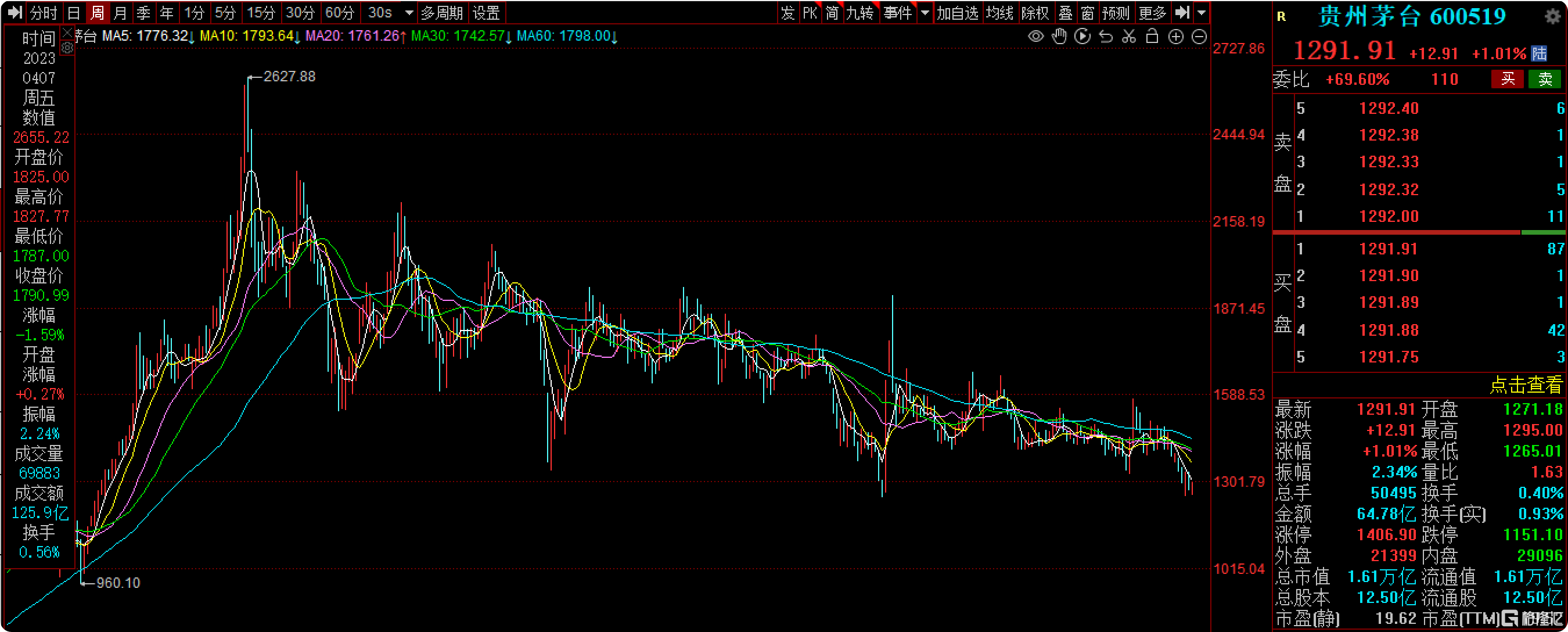Open the settings gear beside stock name
This screenshot has width=1568, height=632.
coord(1553,16)
